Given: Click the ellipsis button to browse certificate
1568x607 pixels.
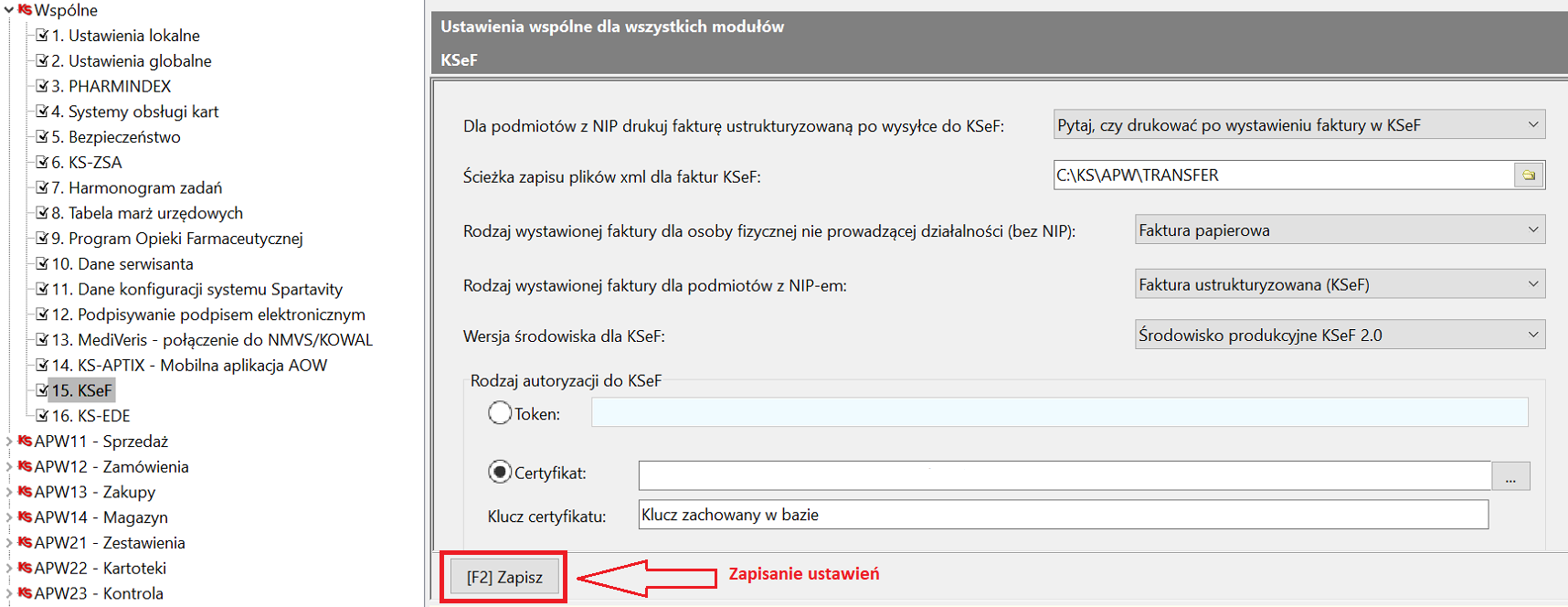Looking at the screenshot, I should 1510,476.
